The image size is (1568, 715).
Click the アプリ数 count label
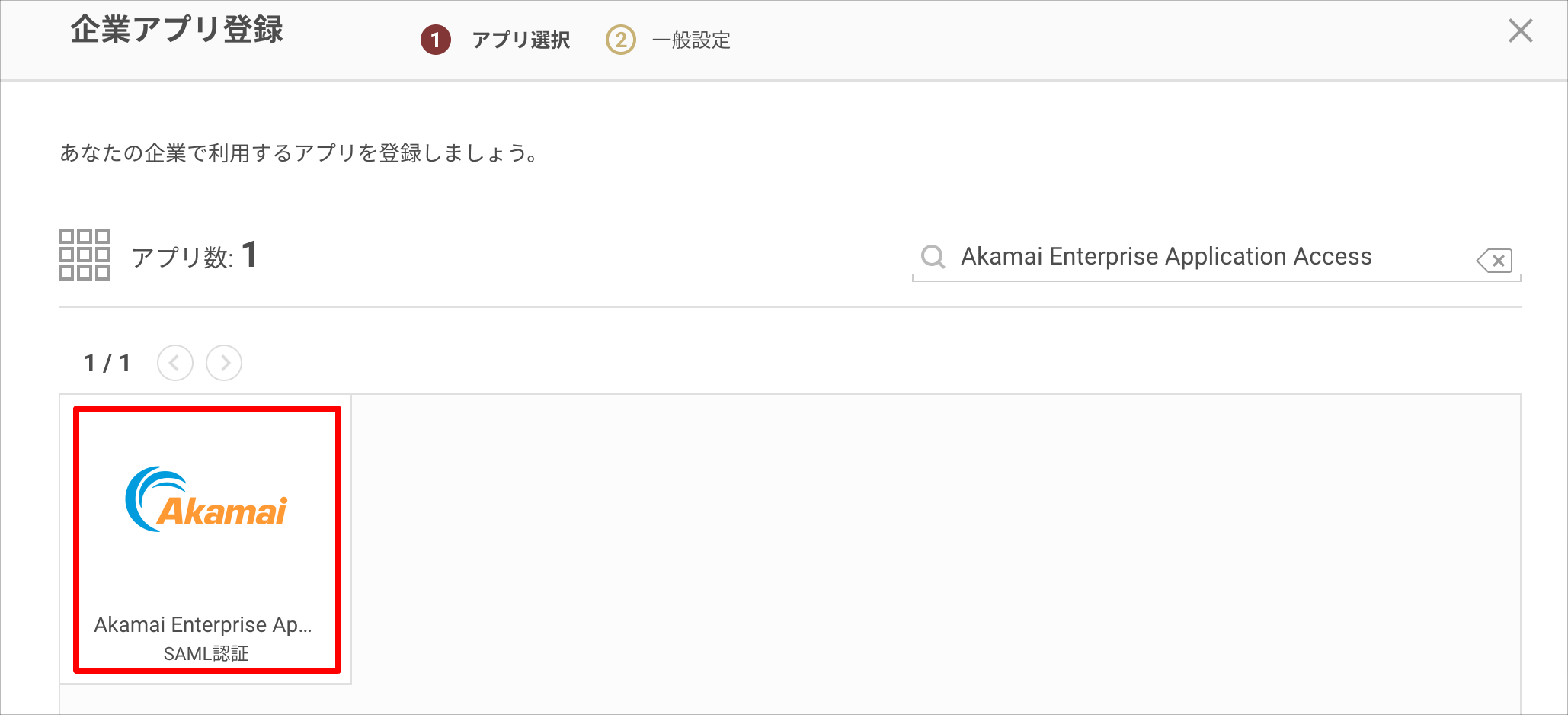point(182,258)
